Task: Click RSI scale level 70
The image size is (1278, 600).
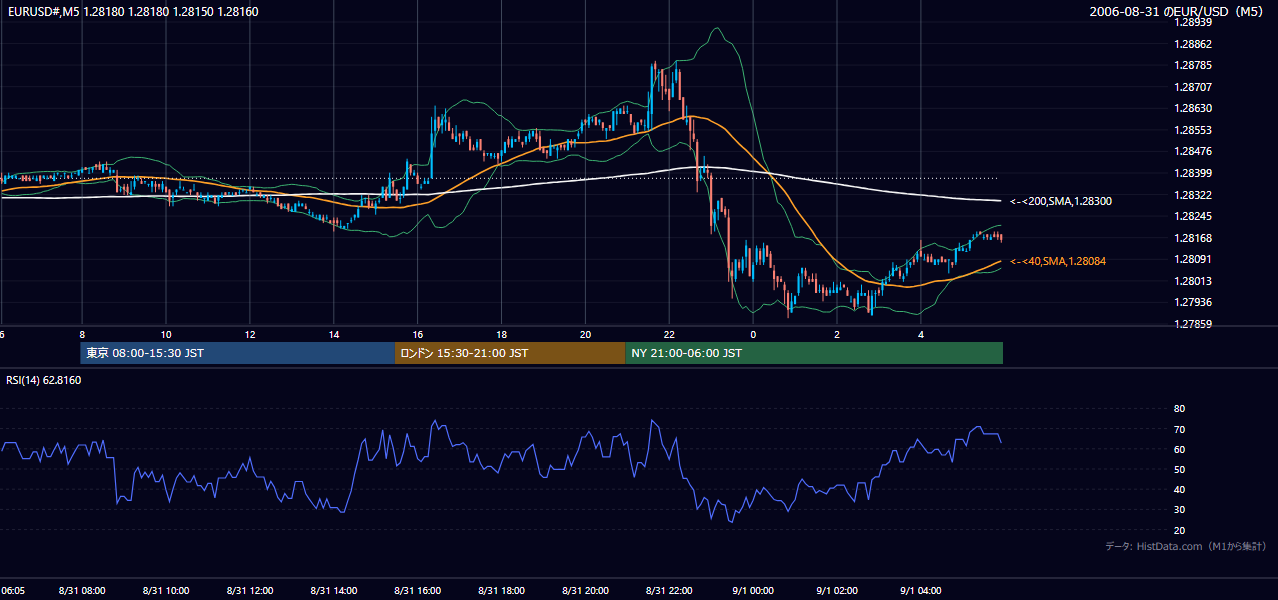Action: (x=1179, y=429)
